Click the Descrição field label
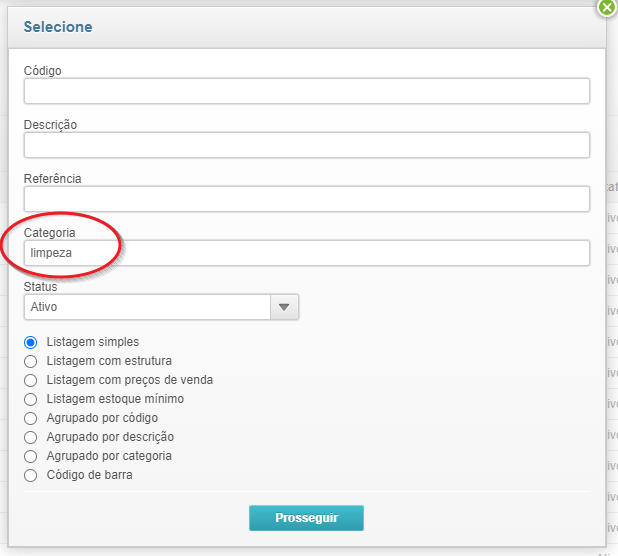The width and height of the screenshot is (618, 556). [x=51, y=125]
